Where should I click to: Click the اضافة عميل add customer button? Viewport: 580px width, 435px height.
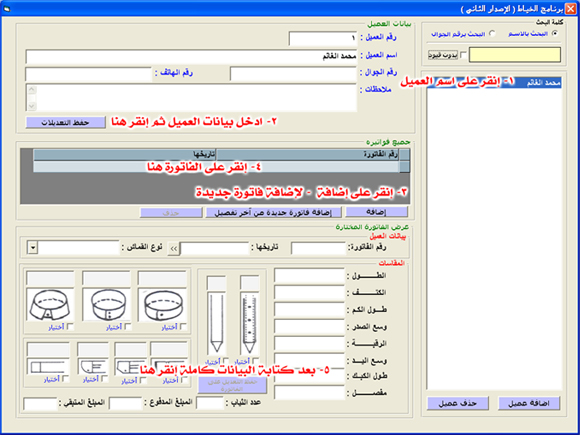pos(529,403)
